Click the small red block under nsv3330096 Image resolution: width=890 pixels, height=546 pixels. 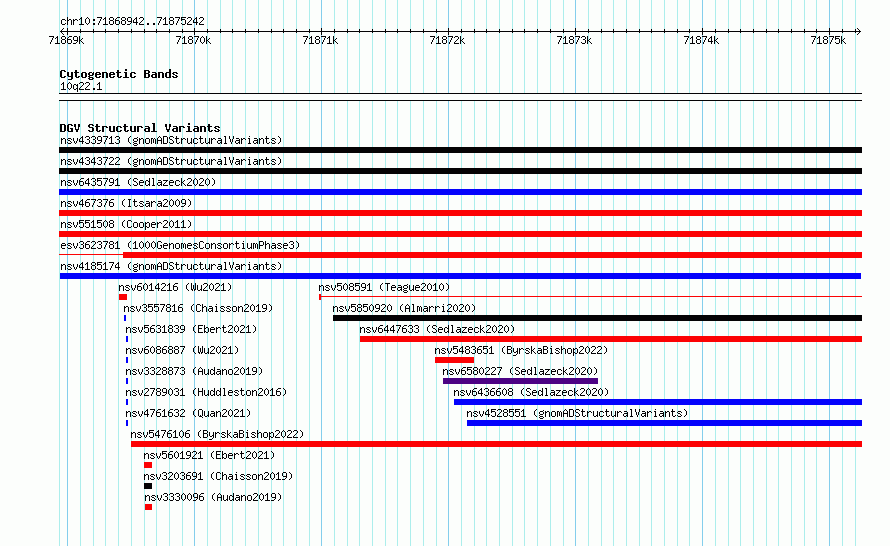tap(148, 507)
